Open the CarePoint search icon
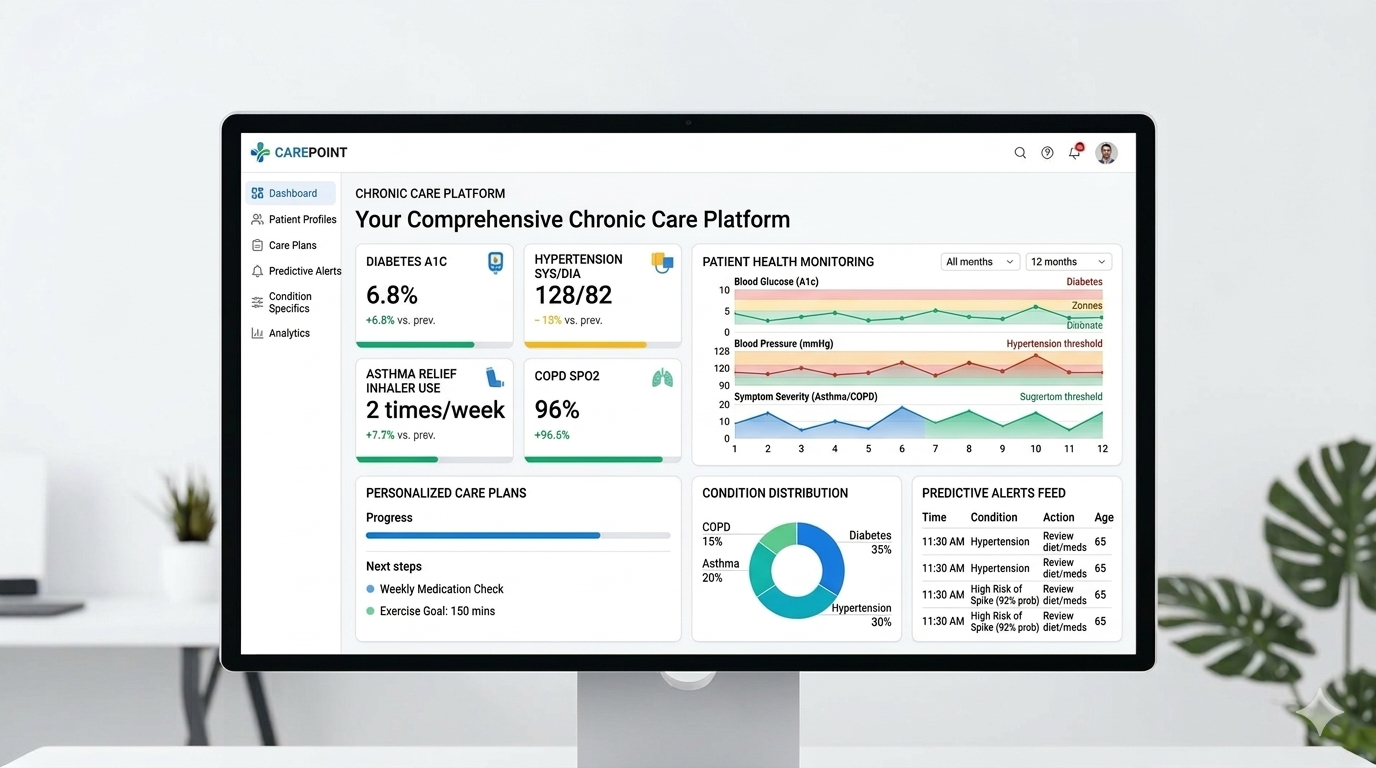Viewport: 1376px width, 768px height. tap(1020, 152)
